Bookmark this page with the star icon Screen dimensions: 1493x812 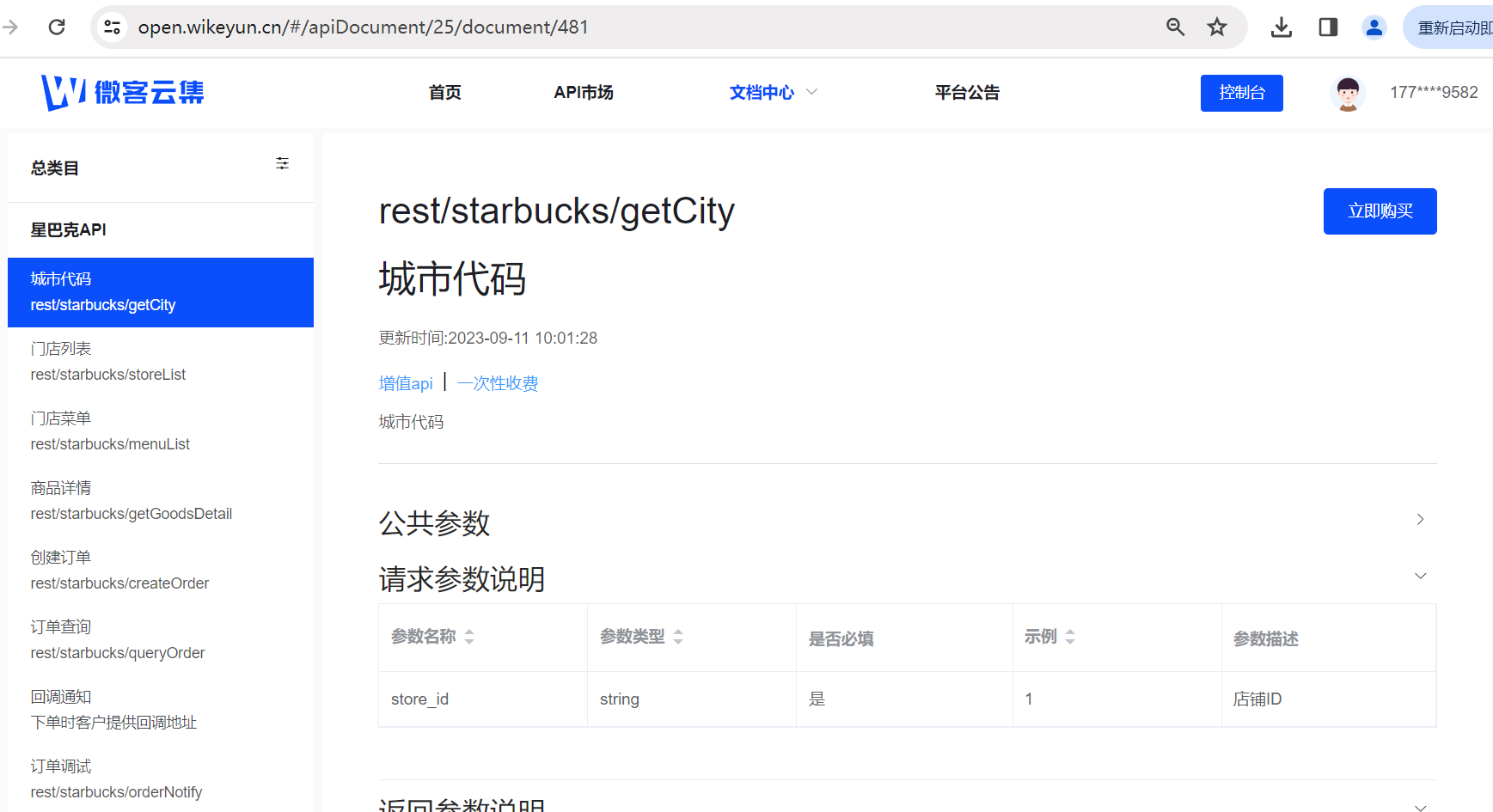1217,27
